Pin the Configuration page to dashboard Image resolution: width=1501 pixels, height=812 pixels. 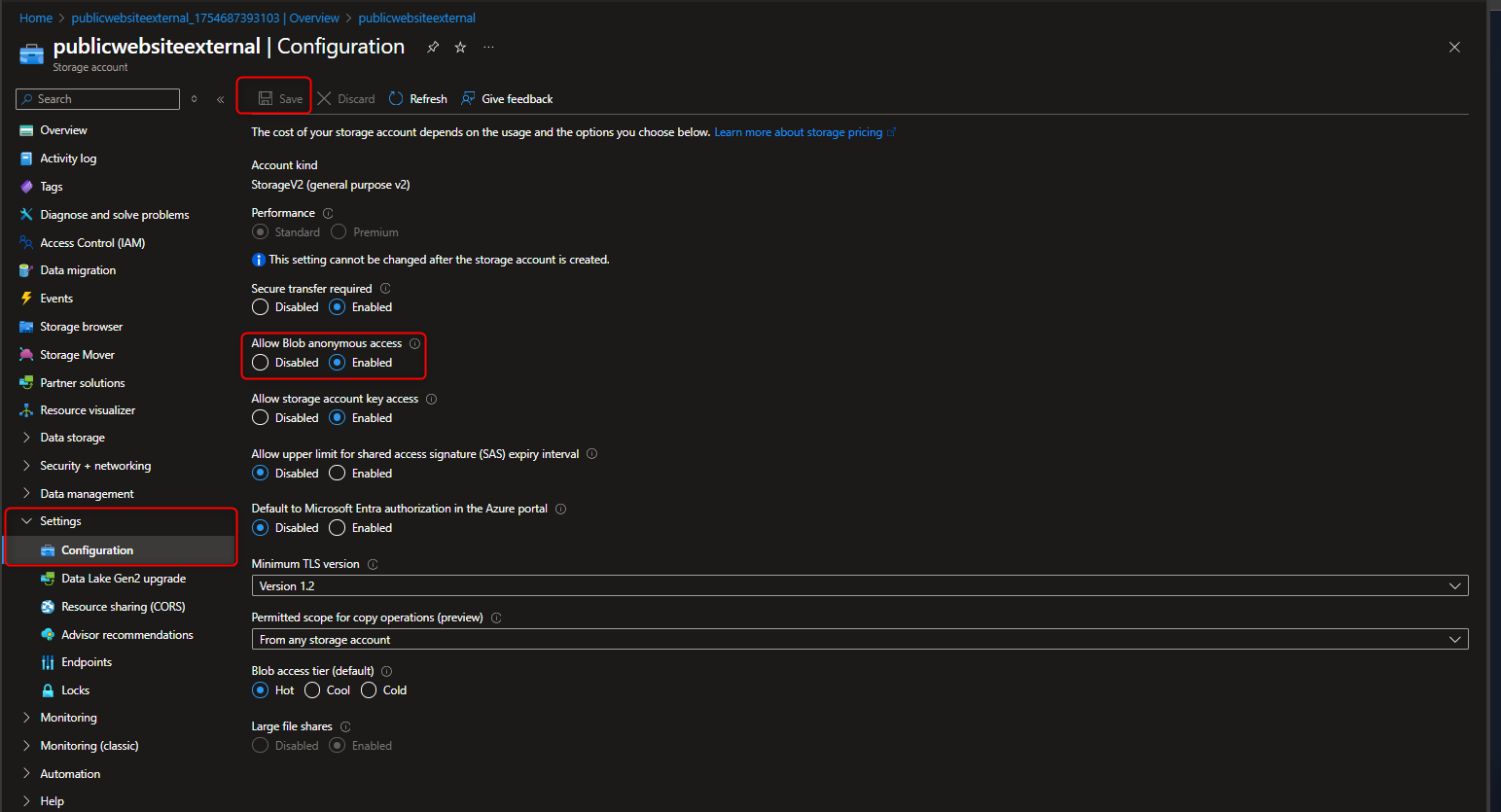pyautogui.click(x=432, y=46)
